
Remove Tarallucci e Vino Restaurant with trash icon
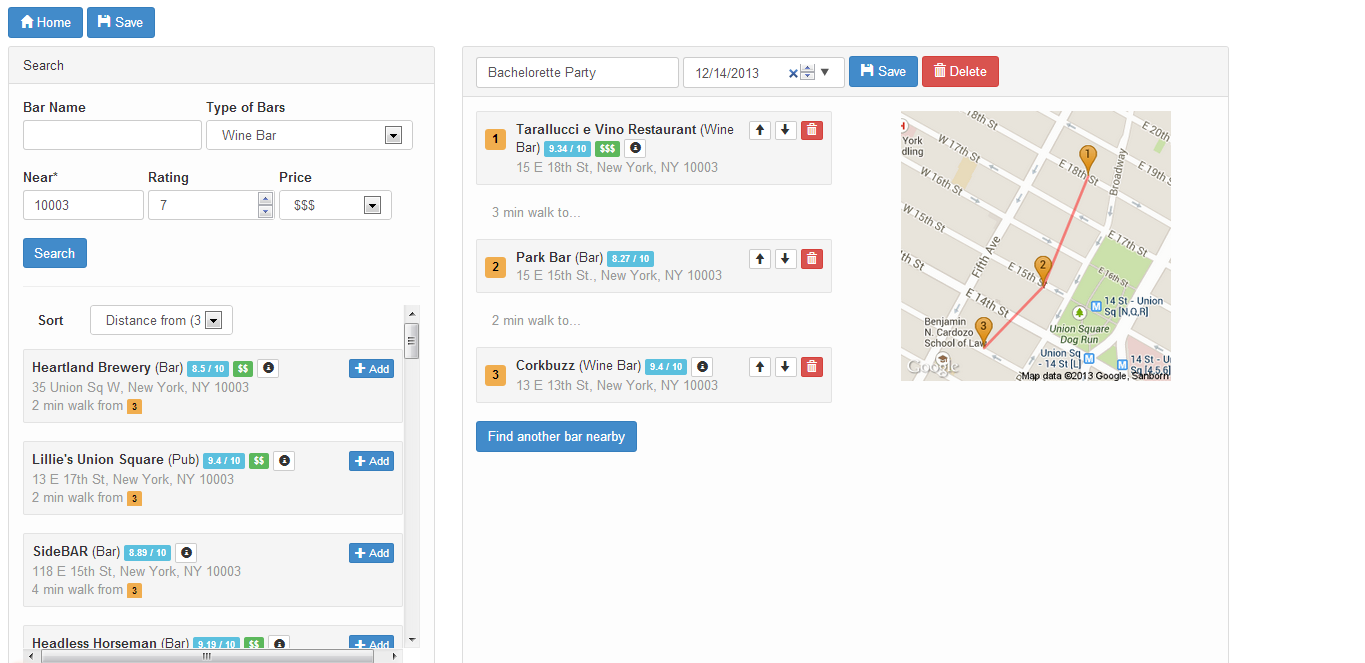coord(812,130)
